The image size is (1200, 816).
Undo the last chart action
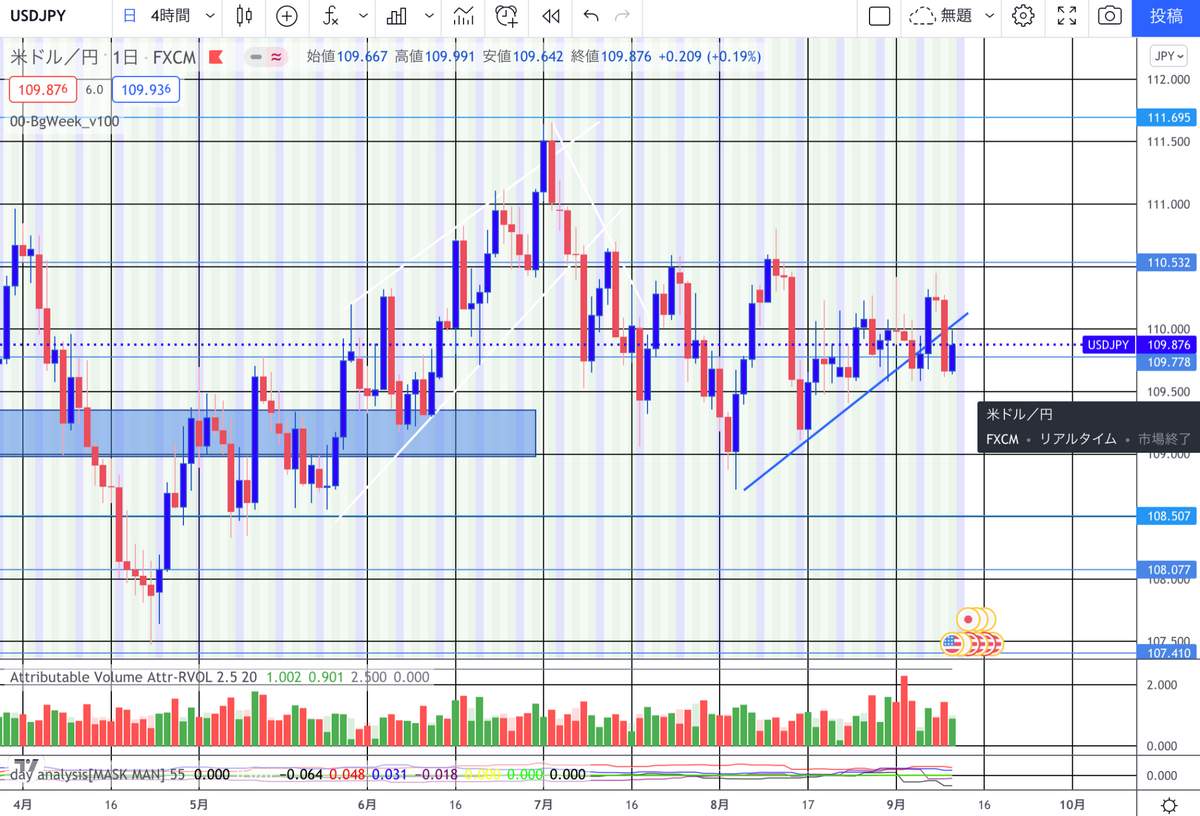[x=590, y=16]
